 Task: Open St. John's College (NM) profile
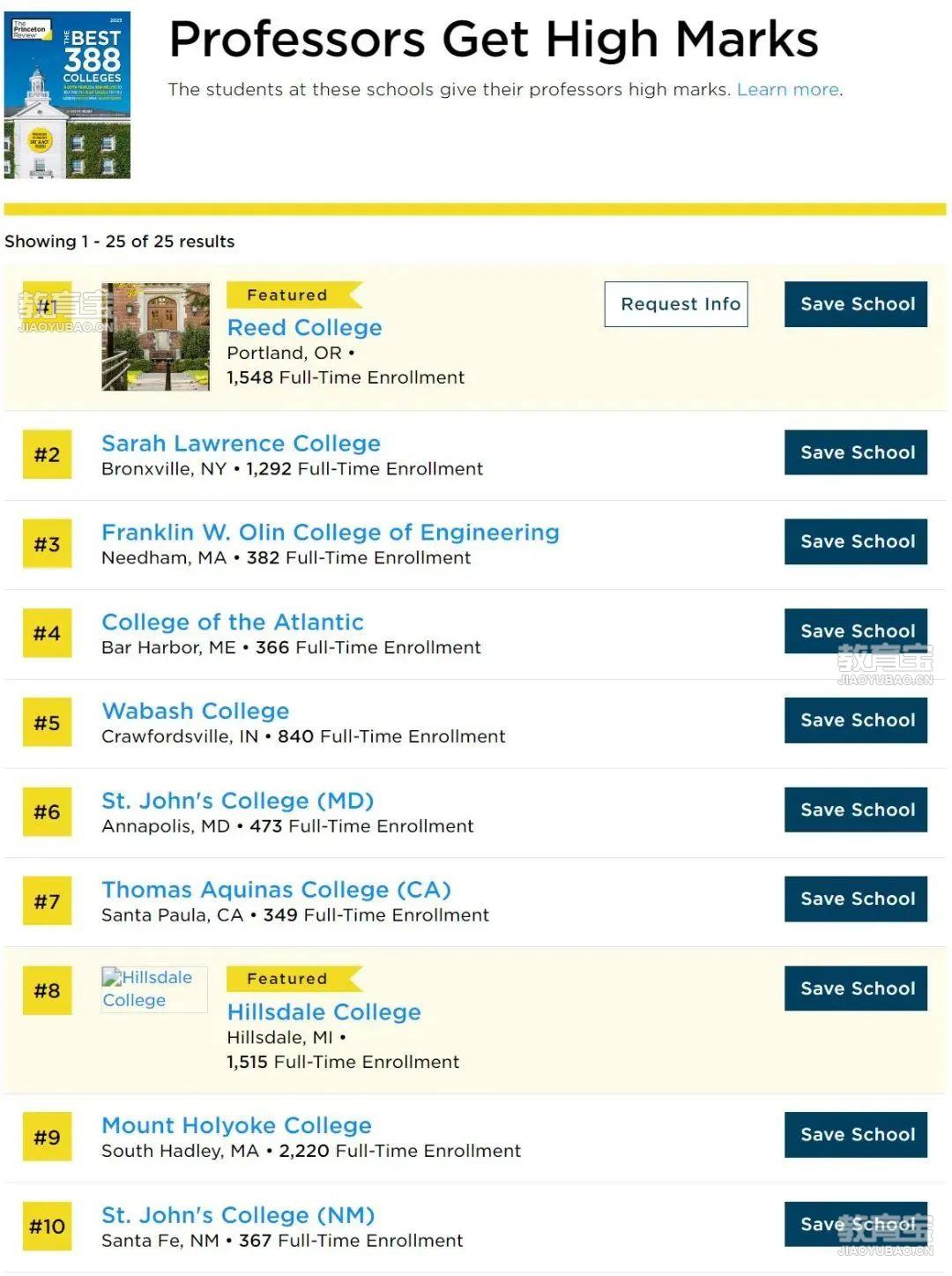click(239, 1216)
